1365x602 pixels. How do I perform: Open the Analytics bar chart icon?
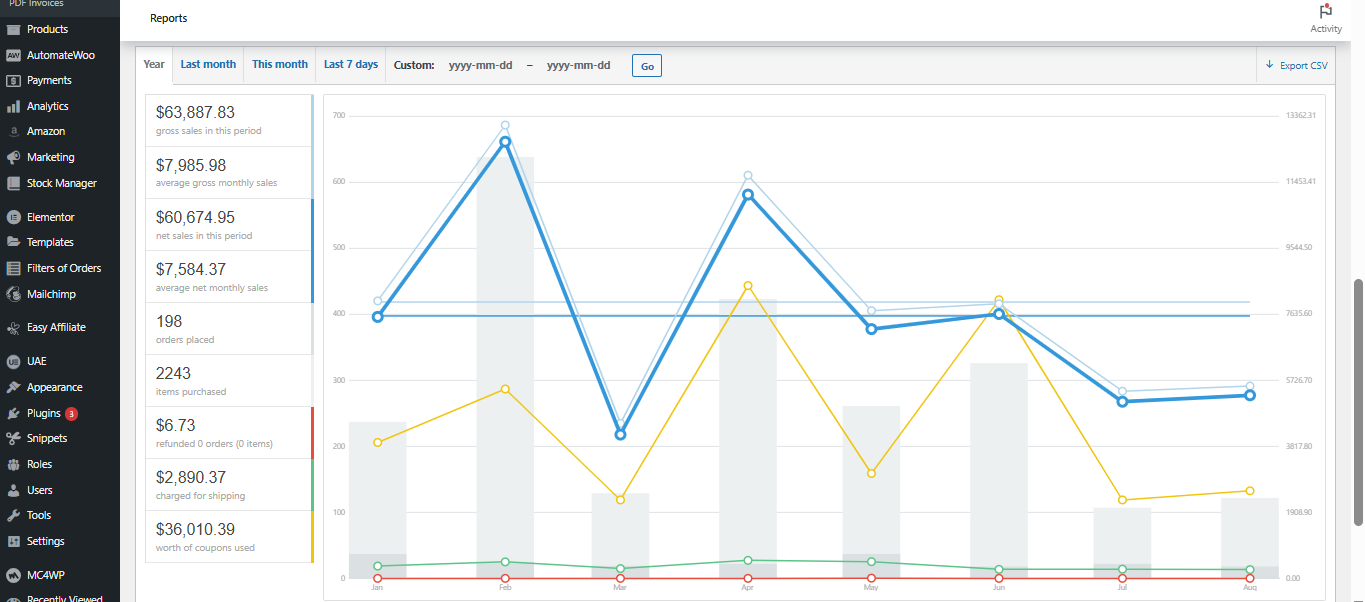tap(13, 106)
